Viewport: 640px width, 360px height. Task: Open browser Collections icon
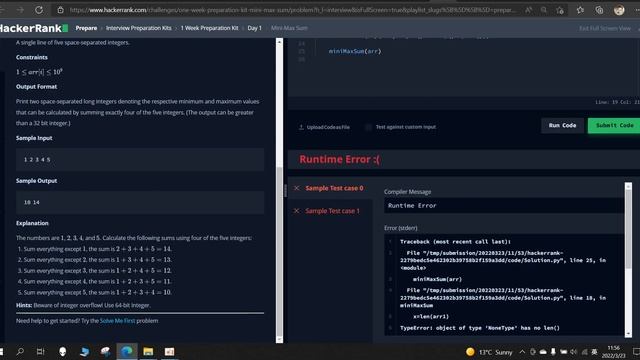pyautogui.click(x=599, y=10)
